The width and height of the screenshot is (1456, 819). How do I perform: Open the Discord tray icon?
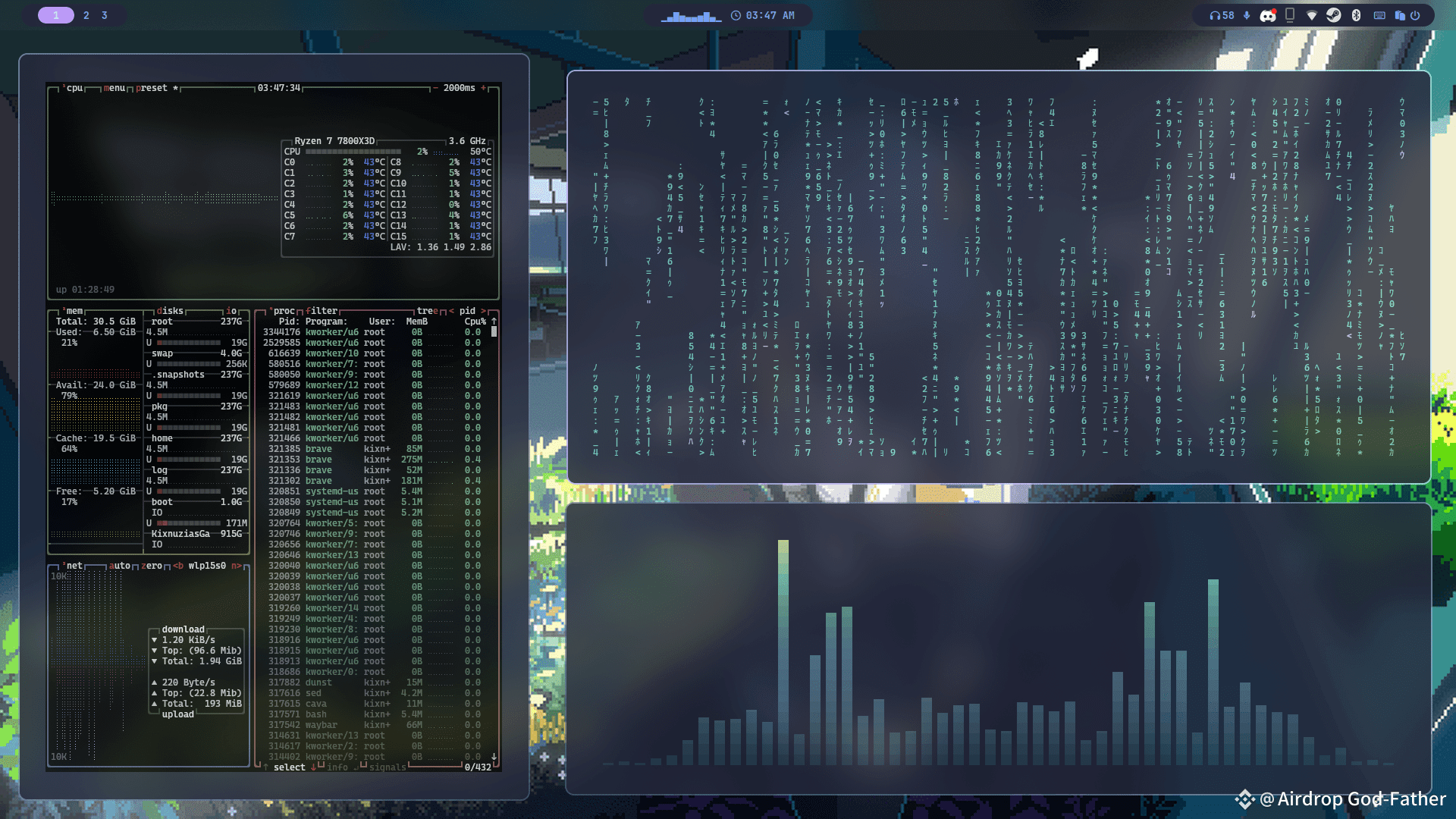(x=1268, y=15)
